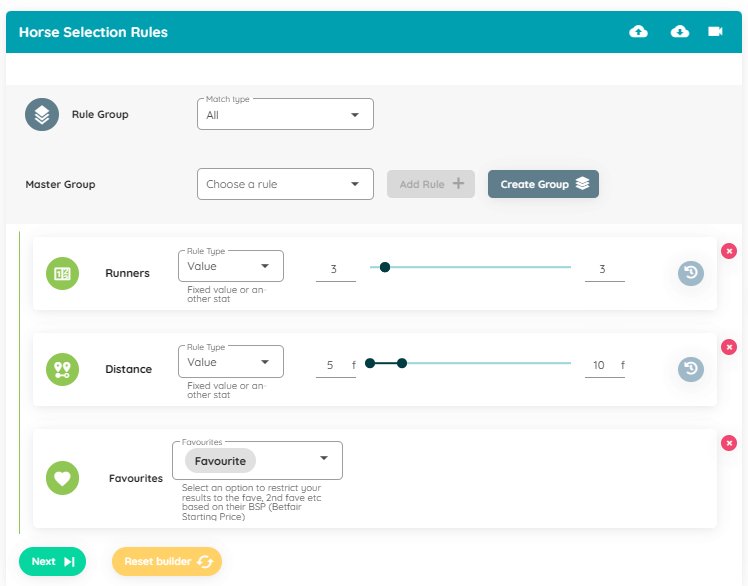
Task: Expand the Choose a rule dropdown
Action: tap(285, 184)
